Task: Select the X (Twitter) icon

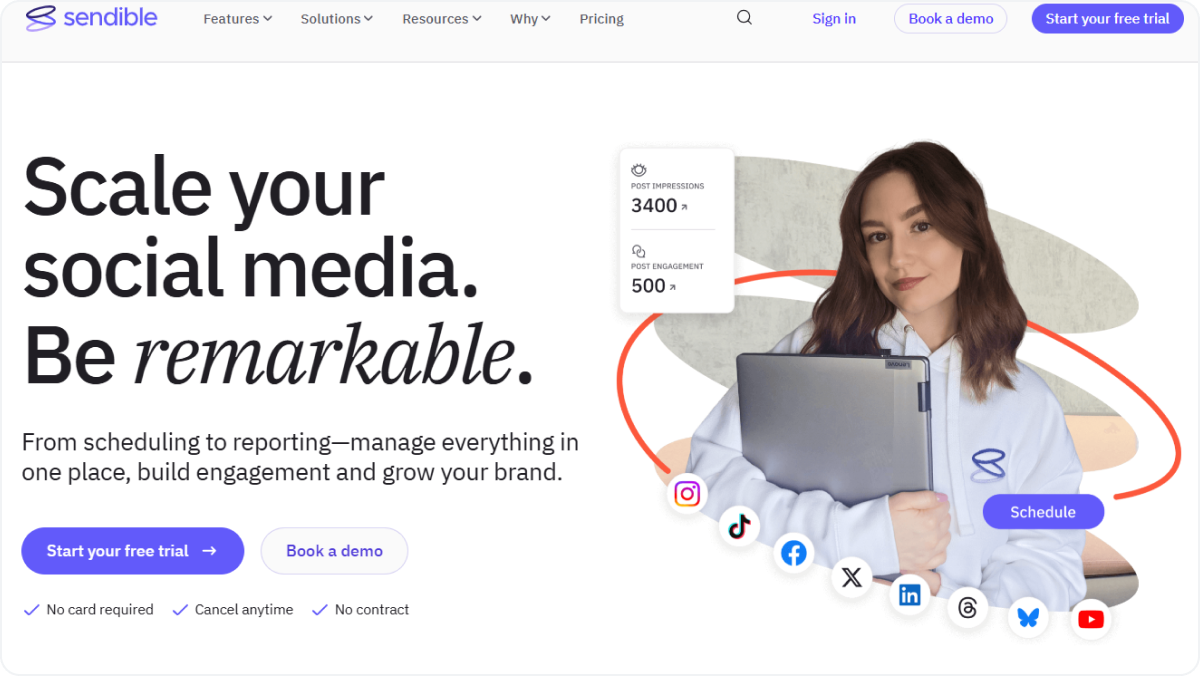Action: click(852, 577)
